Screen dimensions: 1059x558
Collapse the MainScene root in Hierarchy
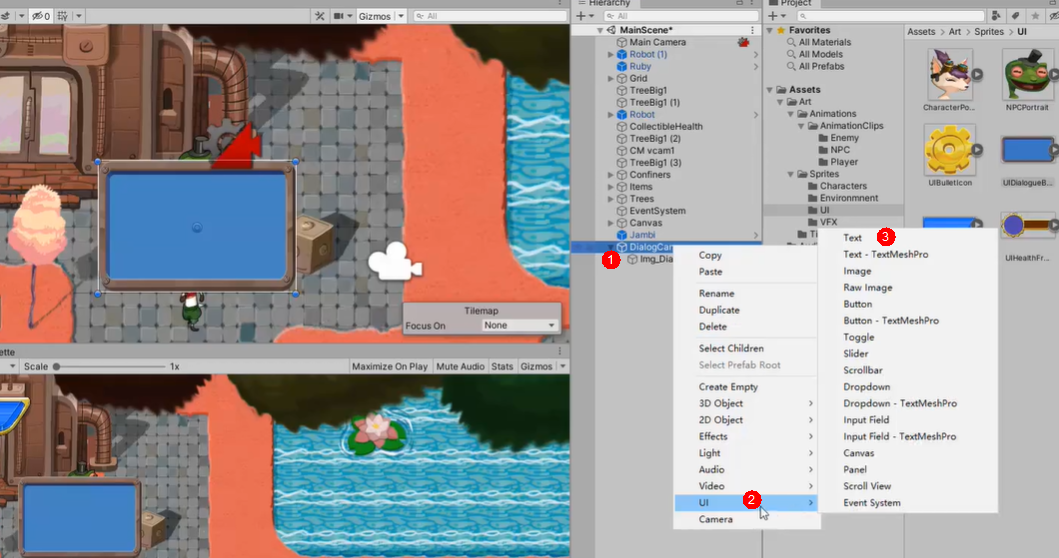coord(600,30)
